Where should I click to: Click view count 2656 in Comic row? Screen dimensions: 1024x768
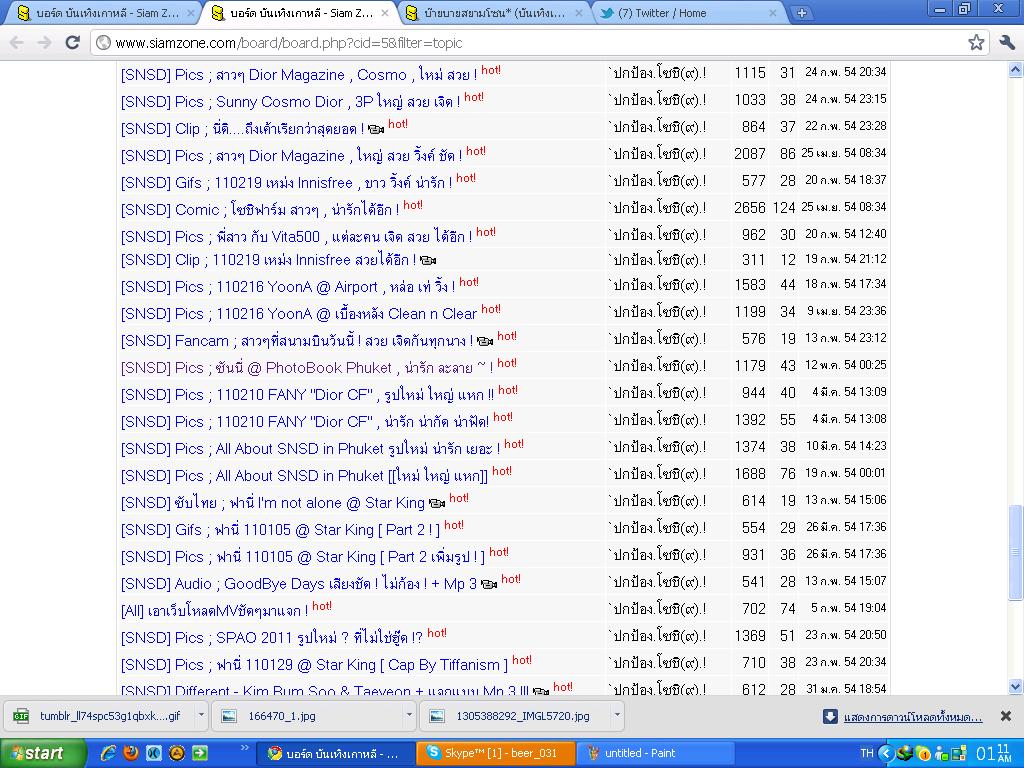[749, 208]
